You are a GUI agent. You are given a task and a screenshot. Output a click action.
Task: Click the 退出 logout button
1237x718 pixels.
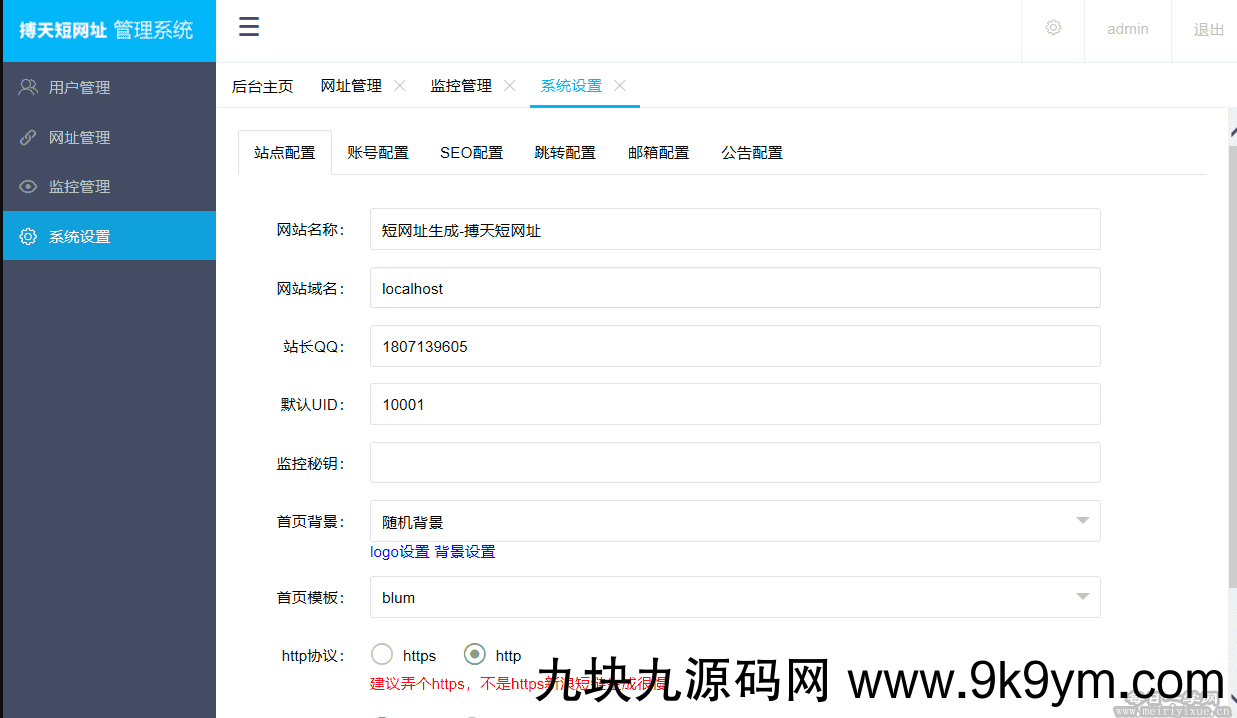[1209, 29]
